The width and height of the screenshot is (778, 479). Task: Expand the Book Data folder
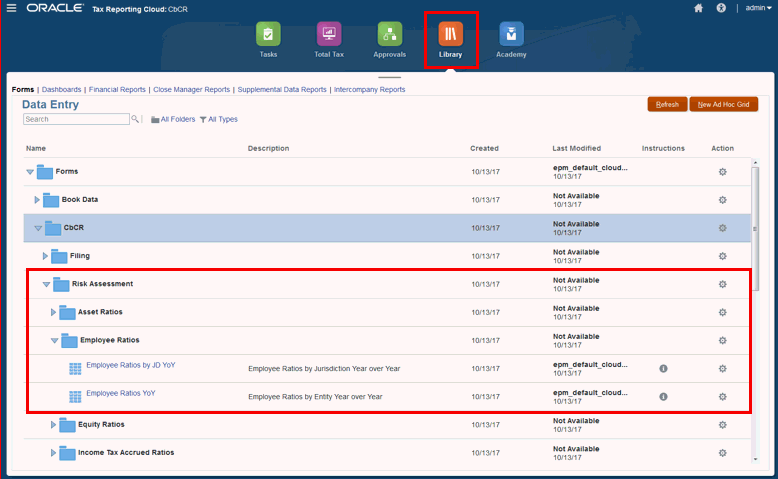(x=36, y=200)
